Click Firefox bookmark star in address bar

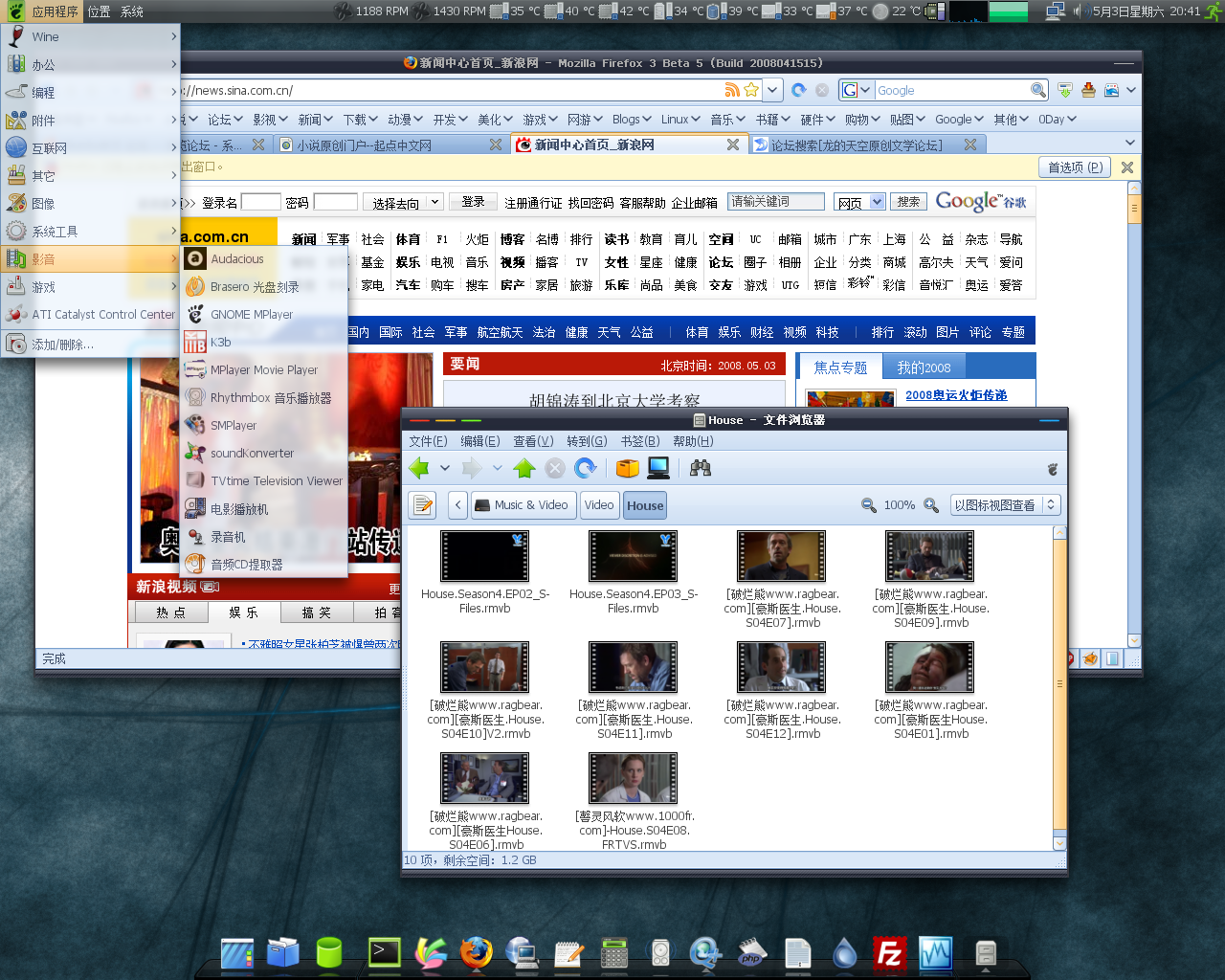[751, 90]
